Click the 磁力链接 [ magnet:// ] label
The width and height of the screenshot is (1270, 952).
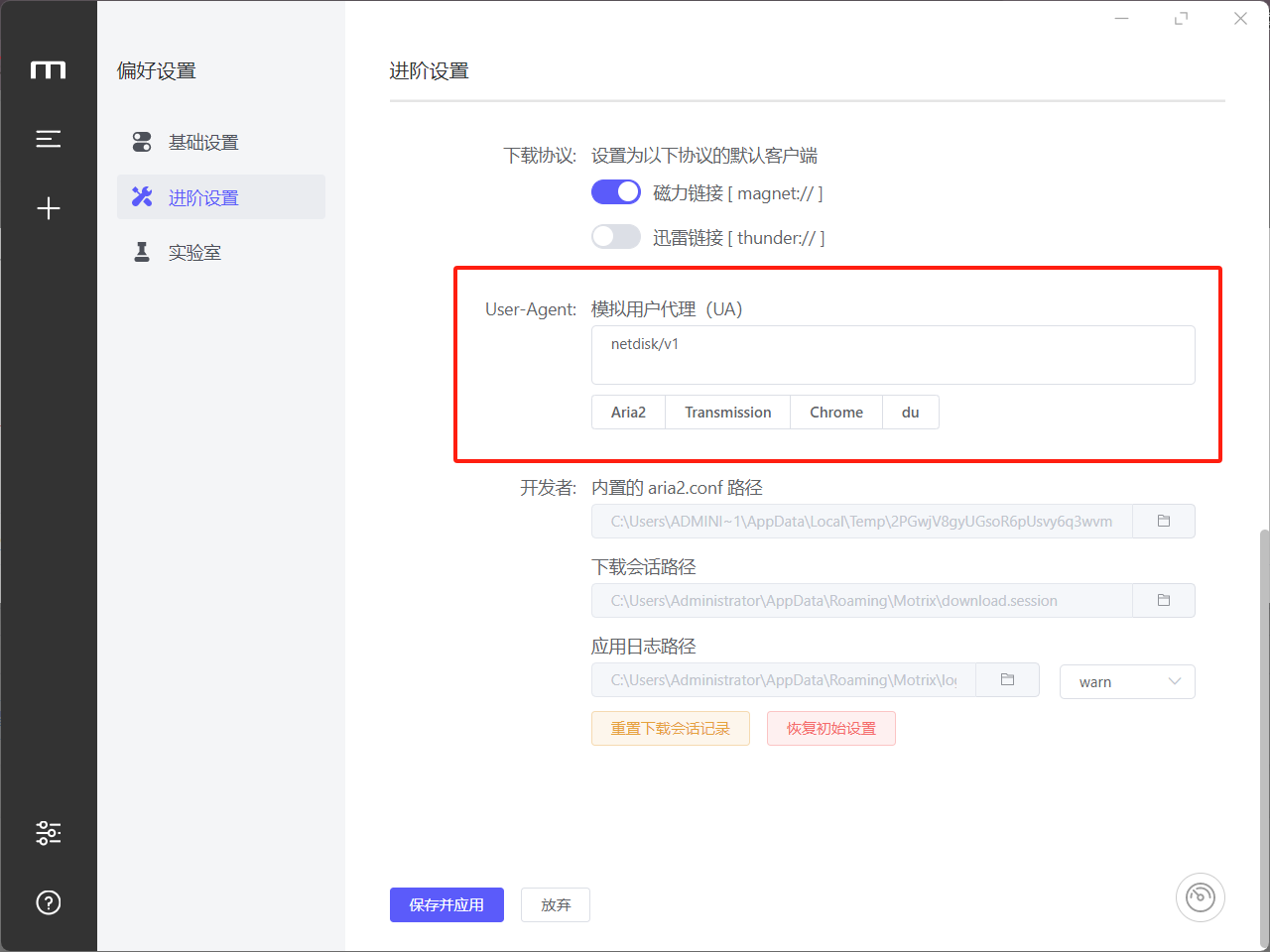[738, 193]
